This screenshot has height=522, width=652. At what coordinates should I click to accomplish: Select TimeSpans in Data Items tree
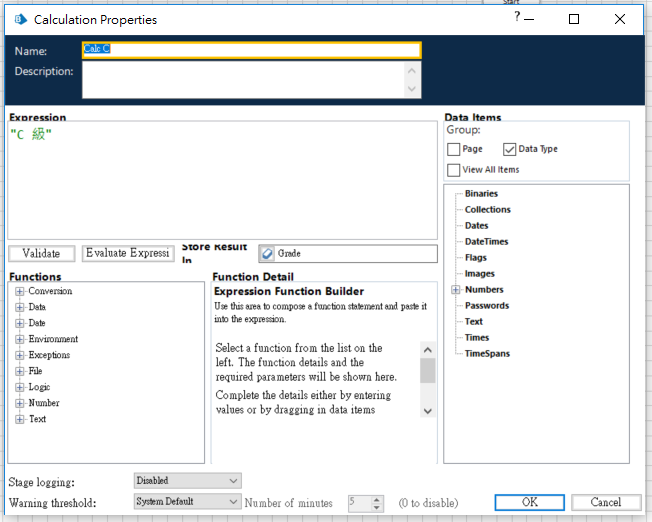(487, 354)
